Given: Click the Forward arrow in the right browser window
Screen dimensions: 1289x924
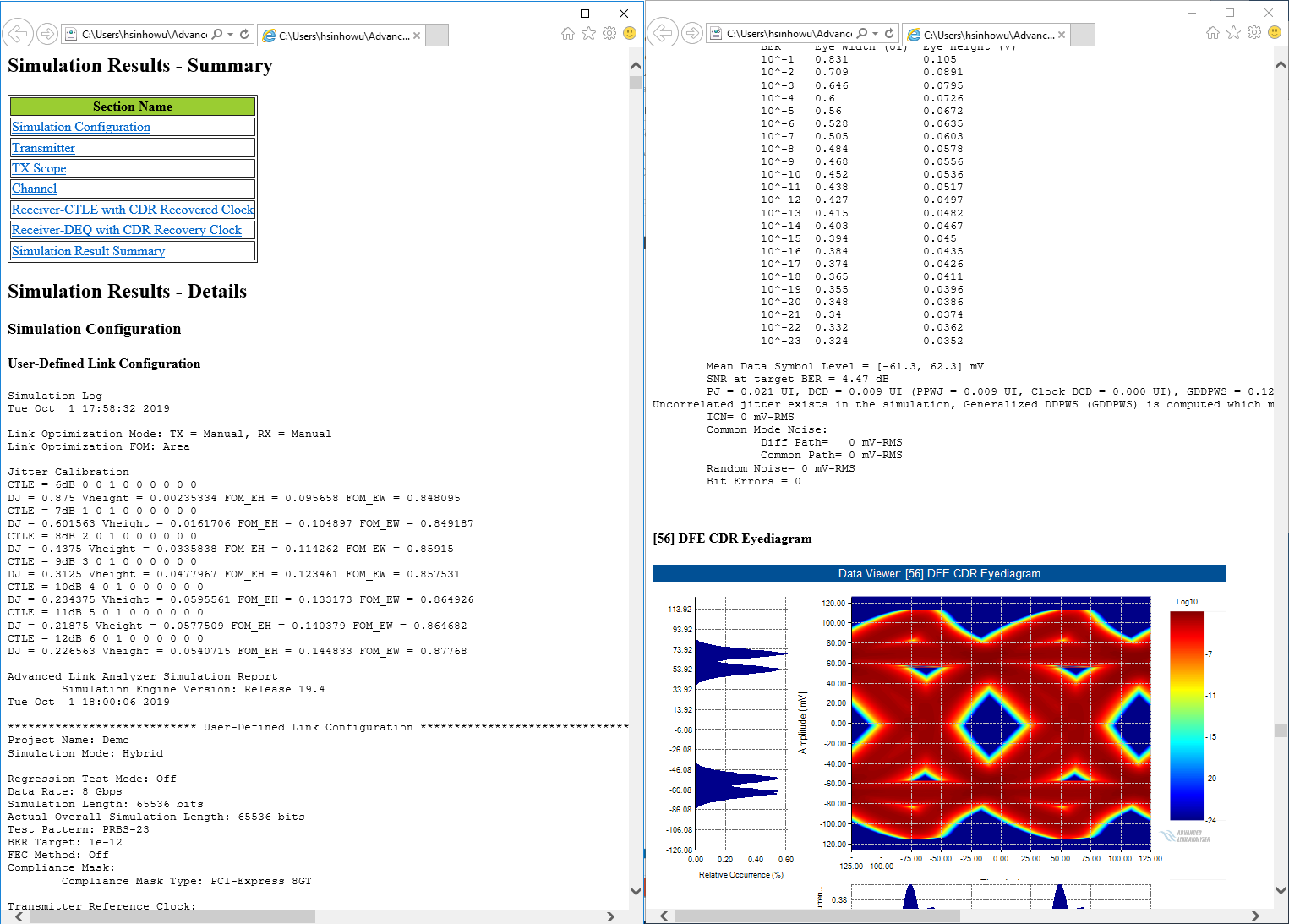Looking at the screenshot, I should pos(692,34).
